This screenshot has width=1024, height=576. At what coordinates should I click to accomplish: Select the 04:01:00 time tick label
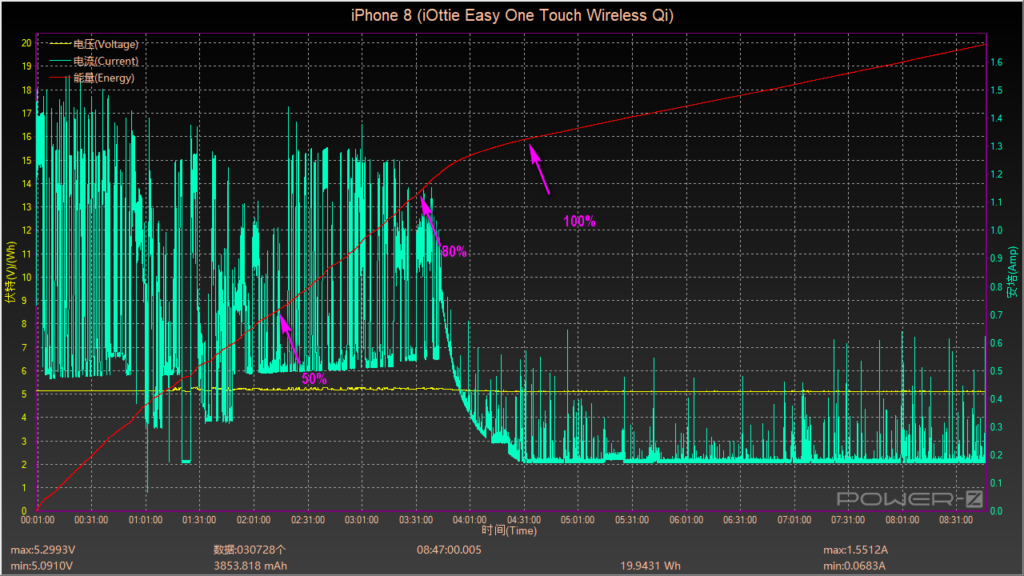point(470,520)
